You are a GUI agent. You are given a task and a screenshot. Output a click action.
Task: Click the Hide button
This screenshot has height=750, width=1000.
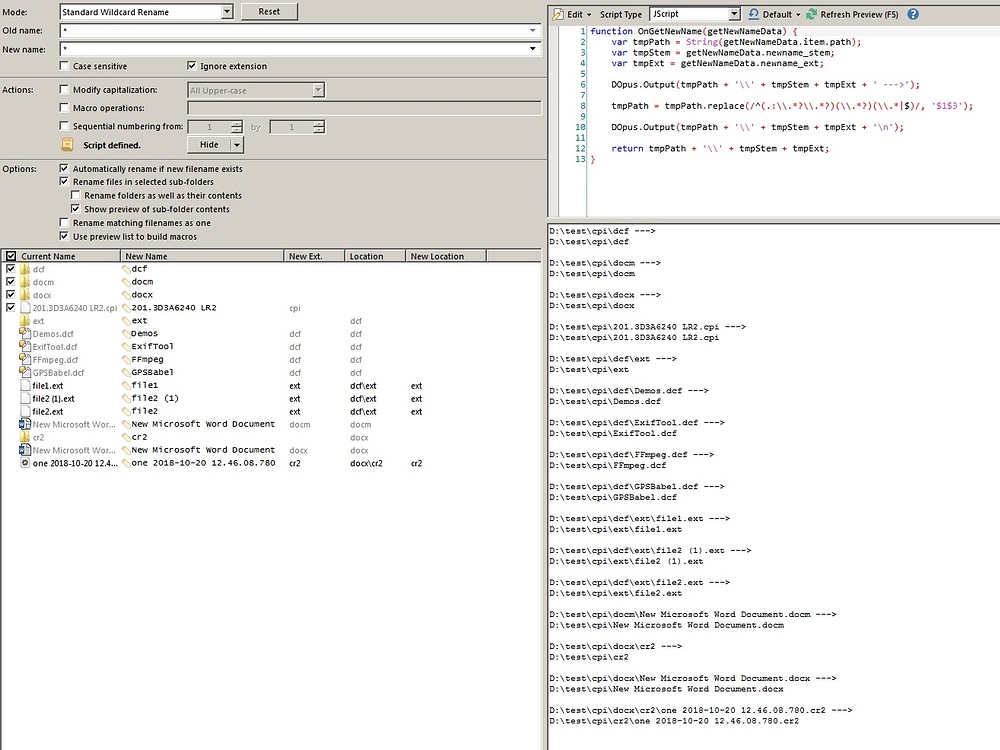coord(210,144)
